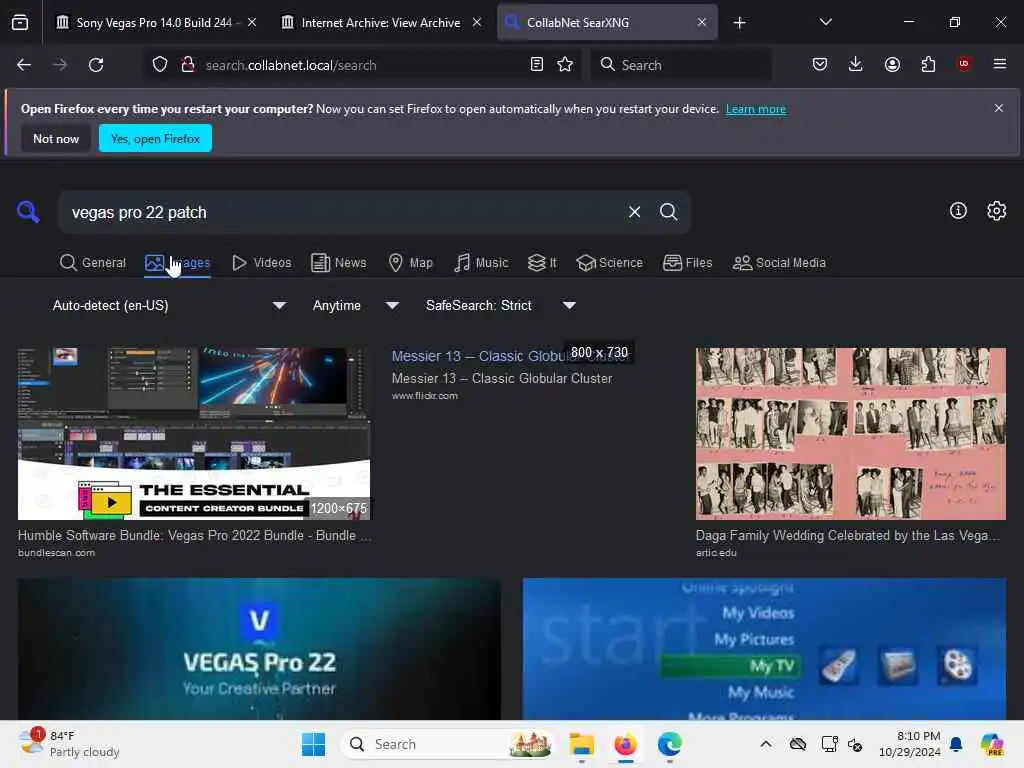Open the tracking protection shield icon
The image size is (1024, 768).
[x=160, y=65]
